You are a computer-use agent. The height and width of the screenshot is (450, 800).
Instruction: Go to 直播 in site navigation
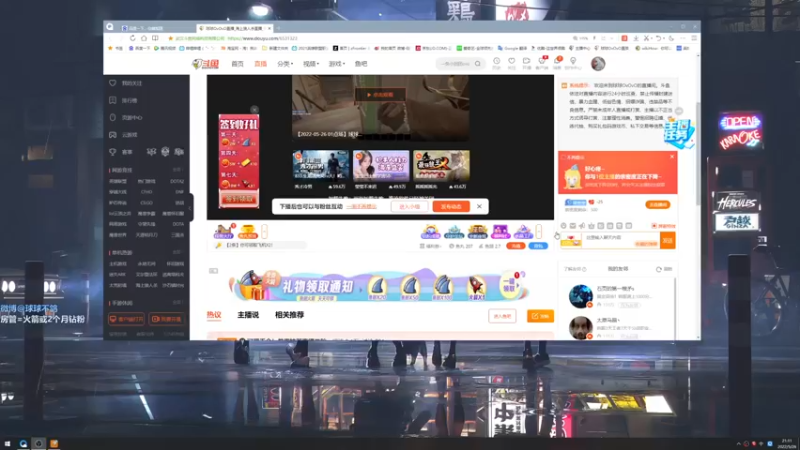pos(261,64)
